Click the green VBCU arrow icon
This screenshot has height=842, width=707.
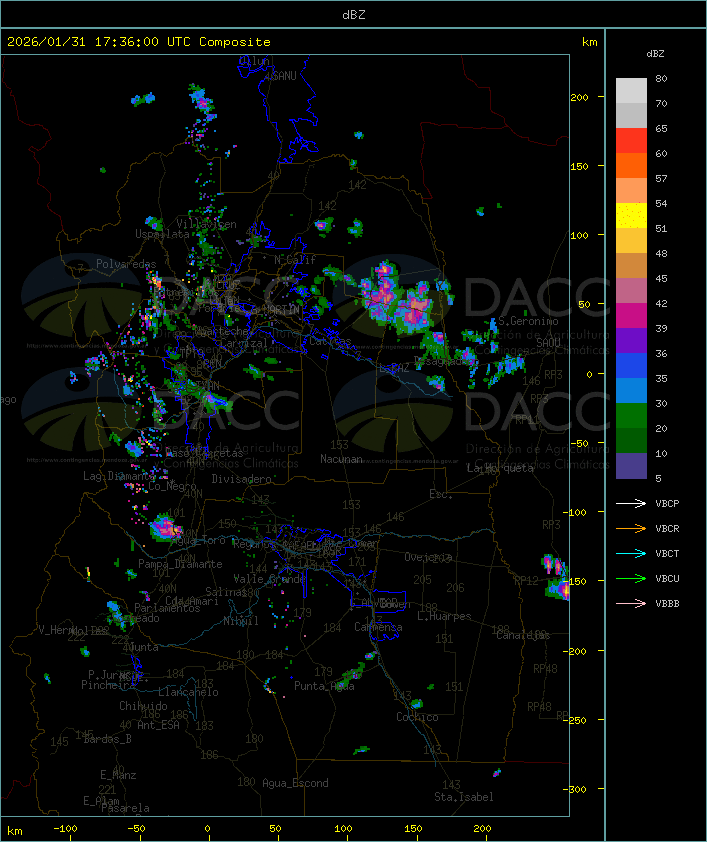(631, 578)
